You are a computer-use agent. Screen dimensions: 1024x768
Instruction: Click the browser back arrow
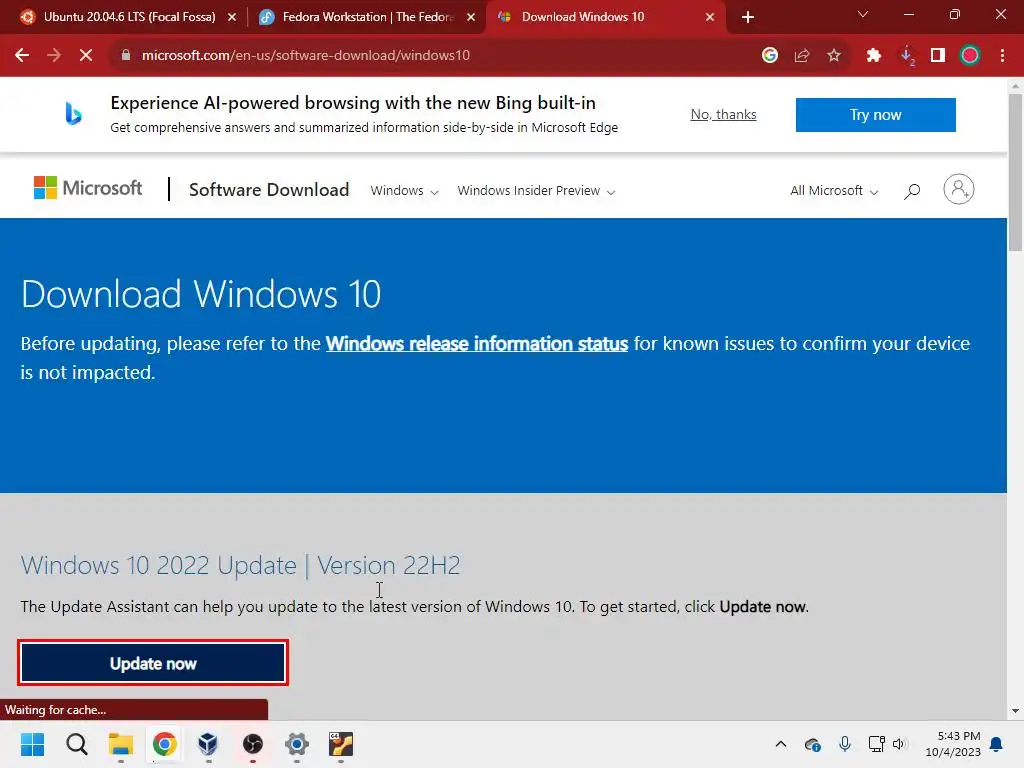tap(22, 56)
